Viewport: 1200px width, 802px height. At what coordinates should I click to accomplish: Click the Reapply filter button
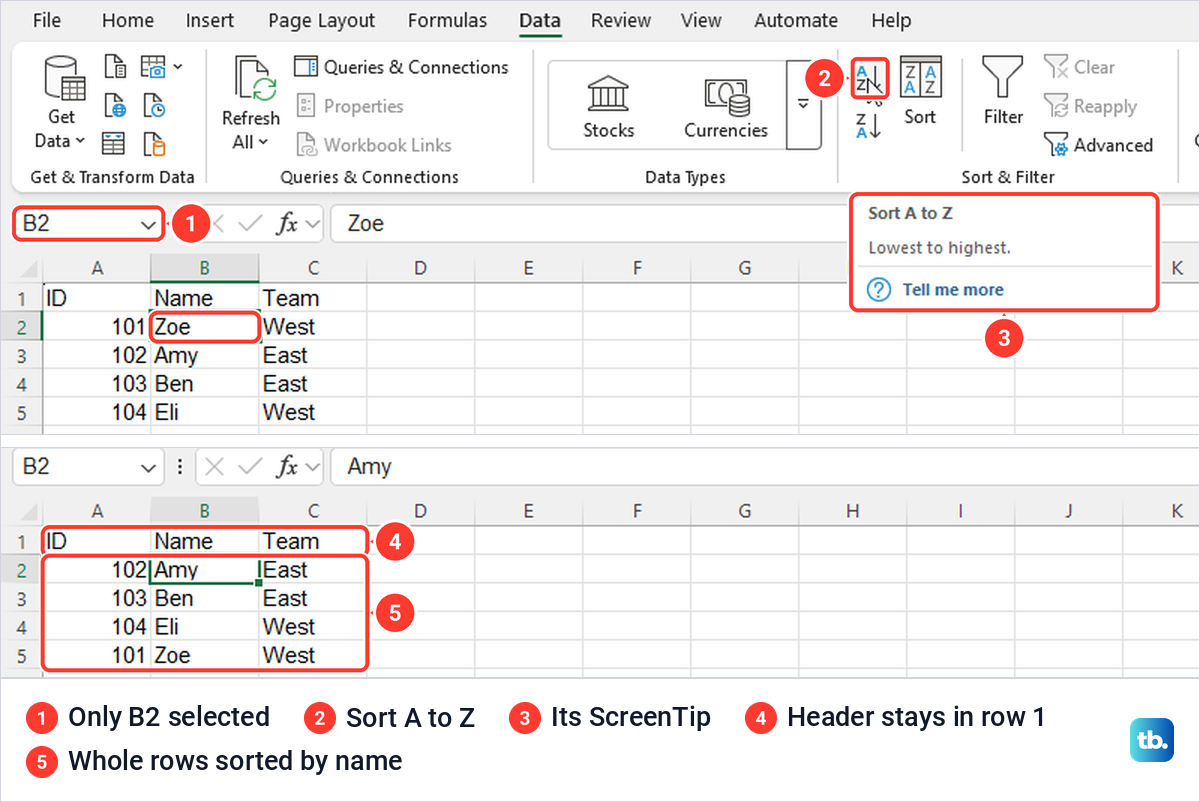(x=1090, y=106)
